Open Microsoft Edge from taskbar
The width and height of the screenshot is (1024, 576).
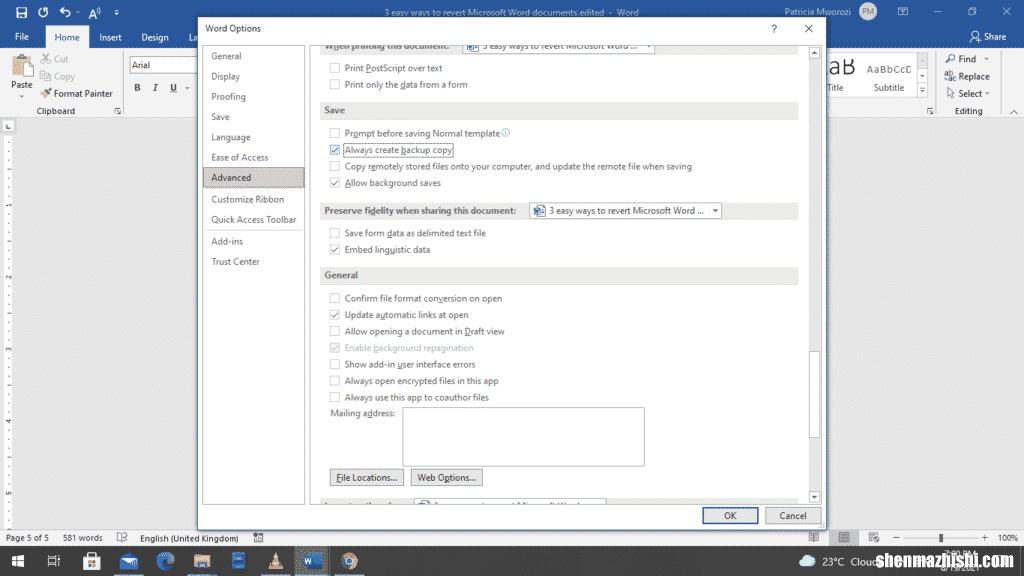165,561
